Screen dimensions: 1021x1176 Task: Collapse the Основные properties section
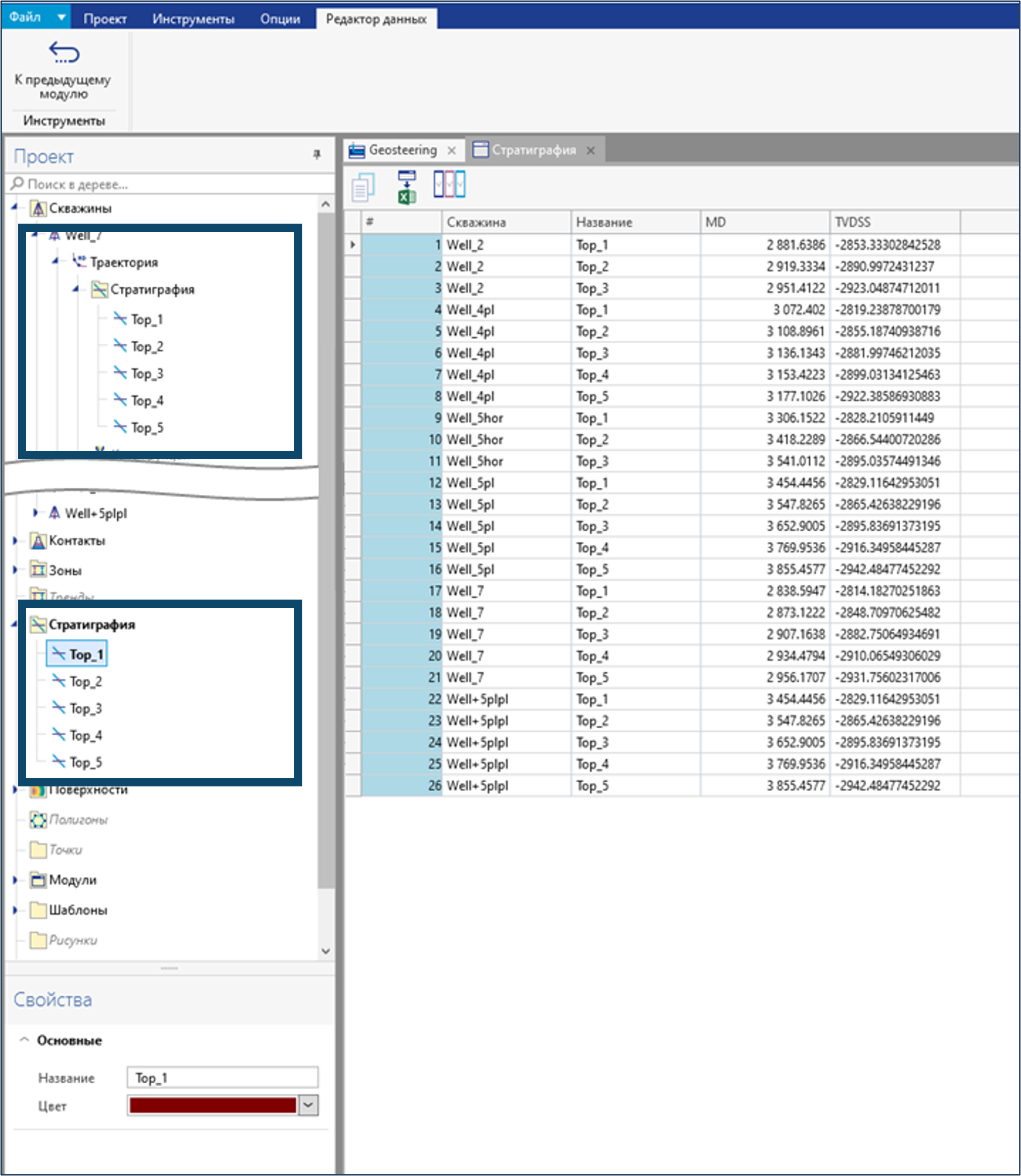coord(24,1040)
